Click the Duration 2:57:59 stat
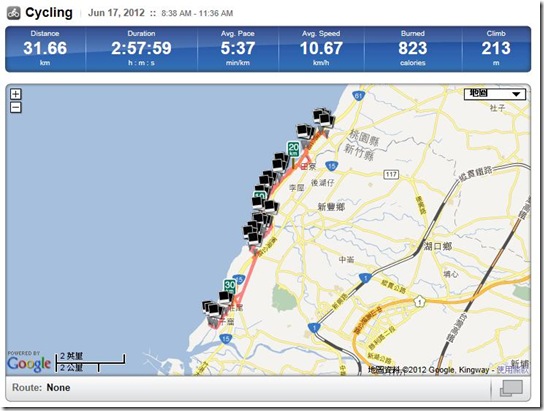Image resolution: width=544 pixels, height=411 pixels. click(x=141, y=49)
